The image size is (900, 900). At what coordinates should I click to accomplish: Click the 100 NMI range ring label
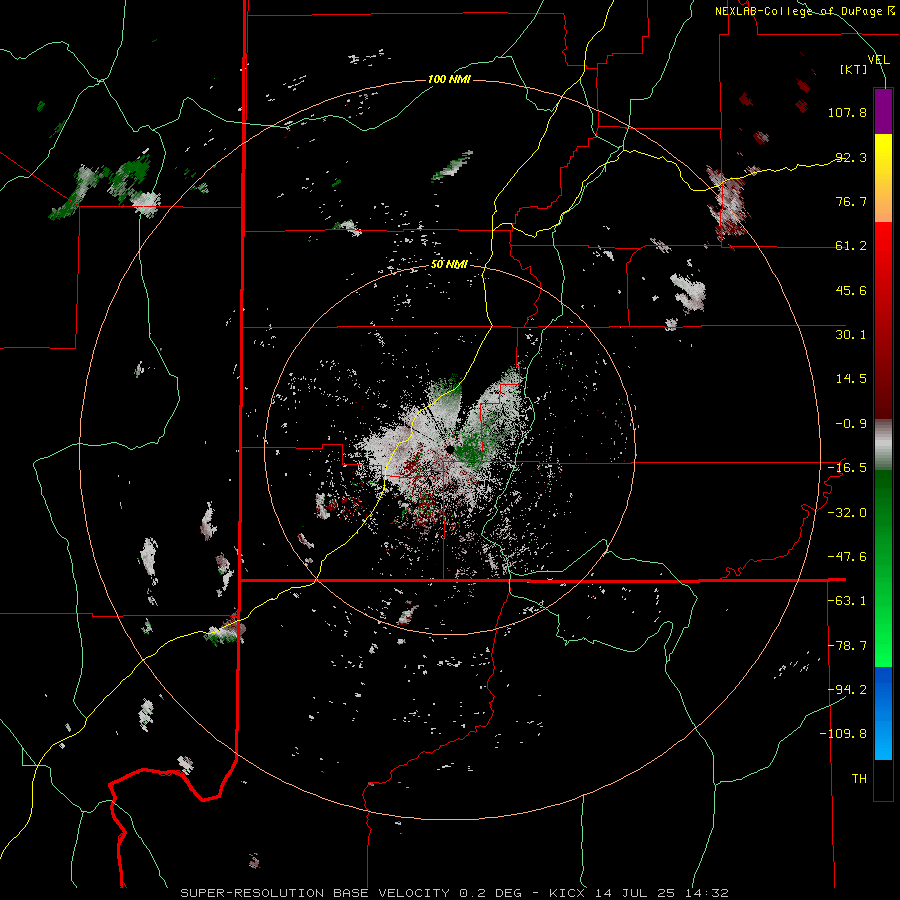pos(449,79)
